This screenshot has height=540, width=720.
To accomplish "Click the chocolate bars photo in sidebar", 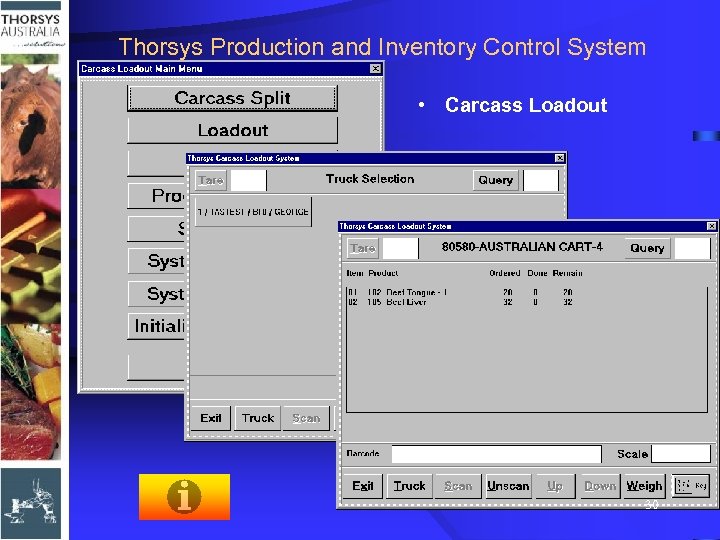I will point(31,256).
